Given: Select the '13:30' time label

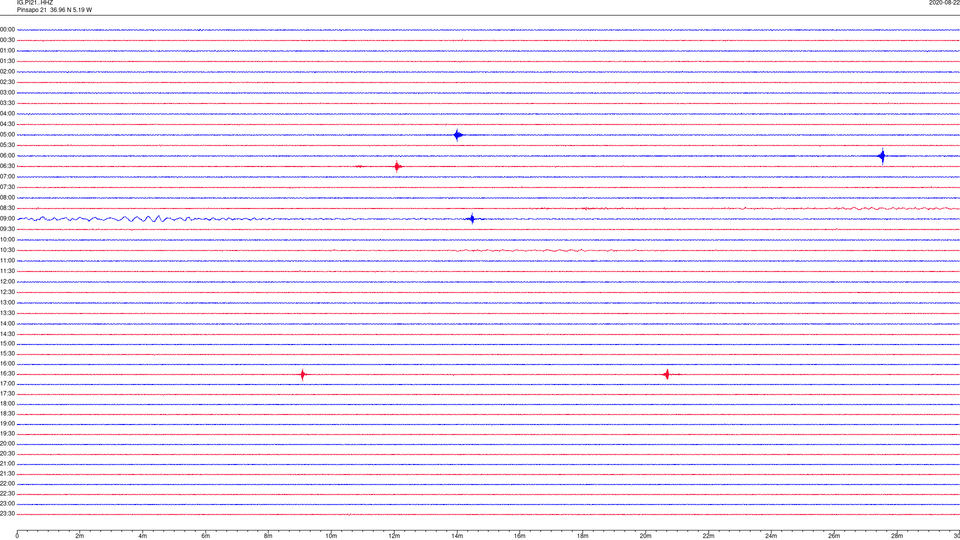Looking at the screenshot, I should click(x=7, y=313).
